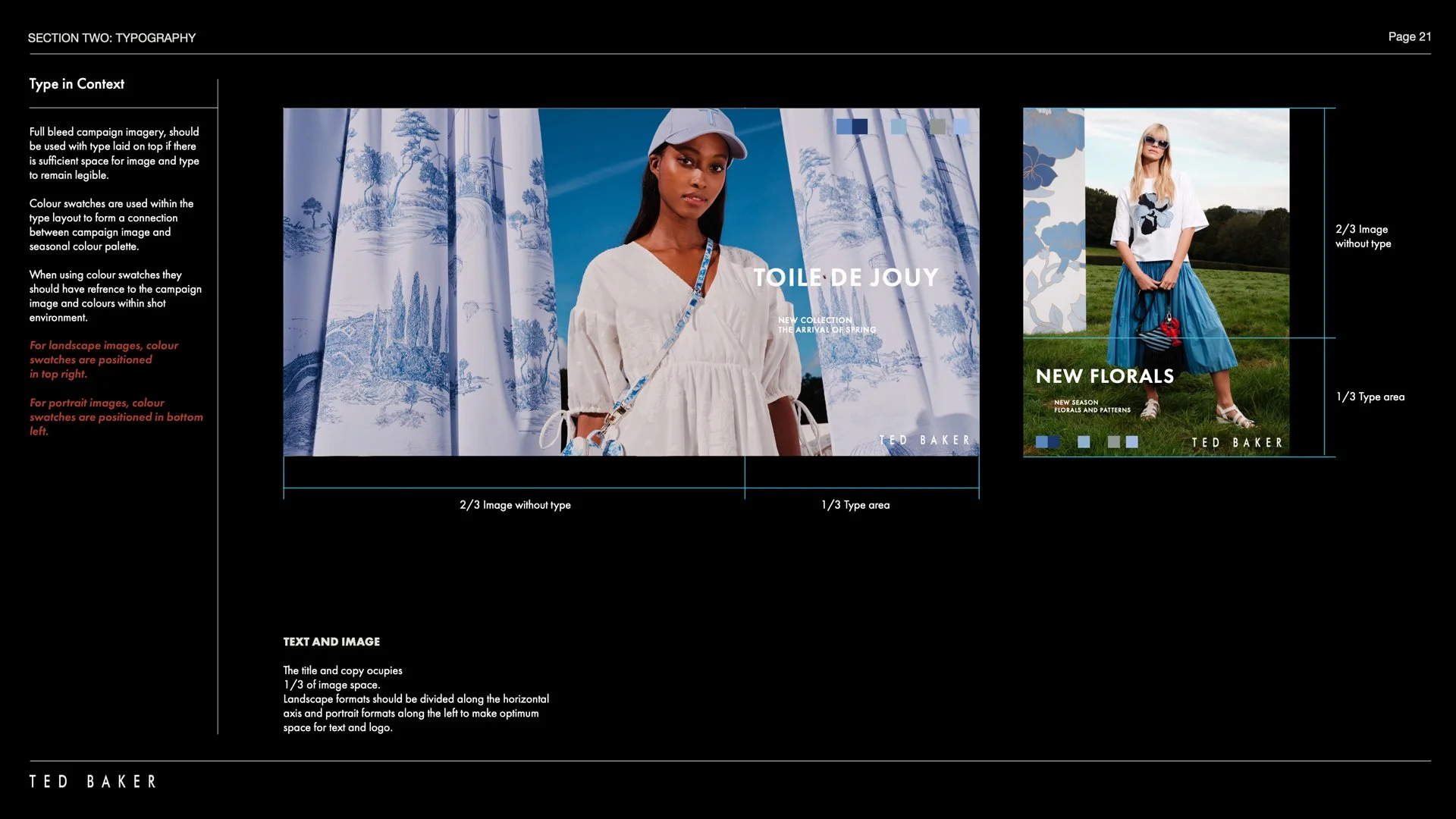
Task: Click the dark navy swatch on portrait image
Action: (1053, 442)
